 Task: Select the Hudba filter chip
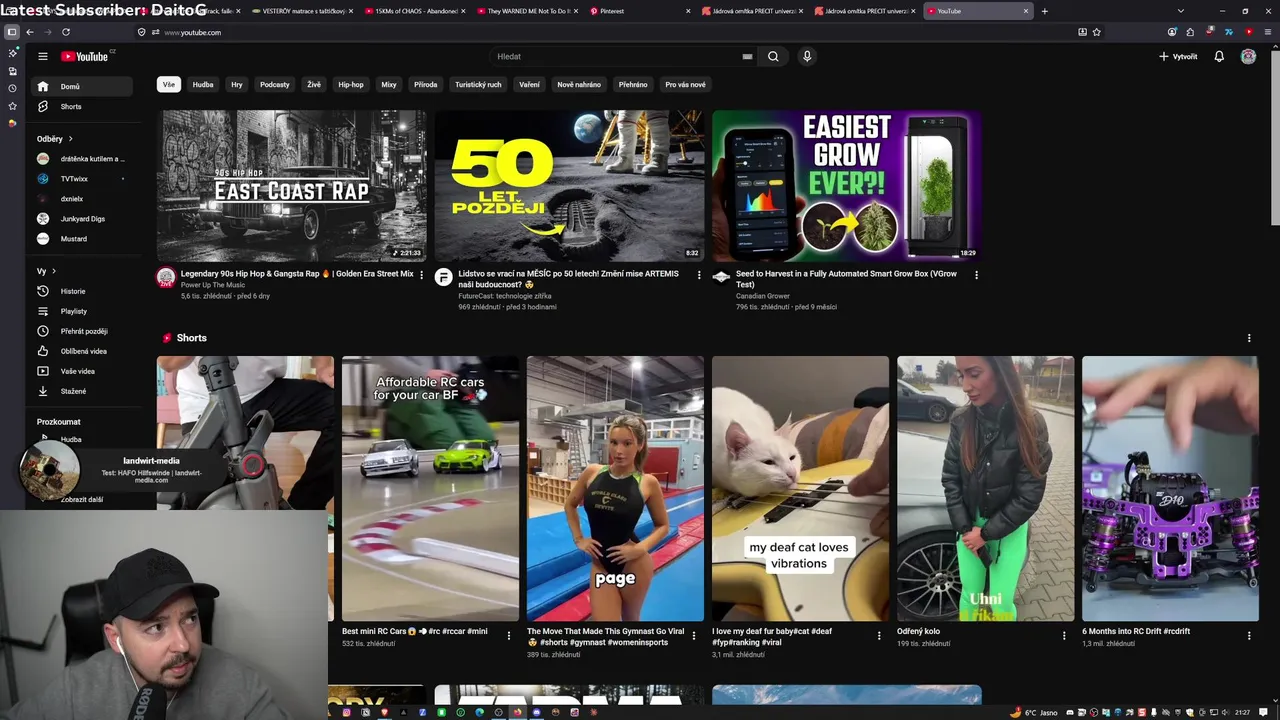tap(203, 85)
